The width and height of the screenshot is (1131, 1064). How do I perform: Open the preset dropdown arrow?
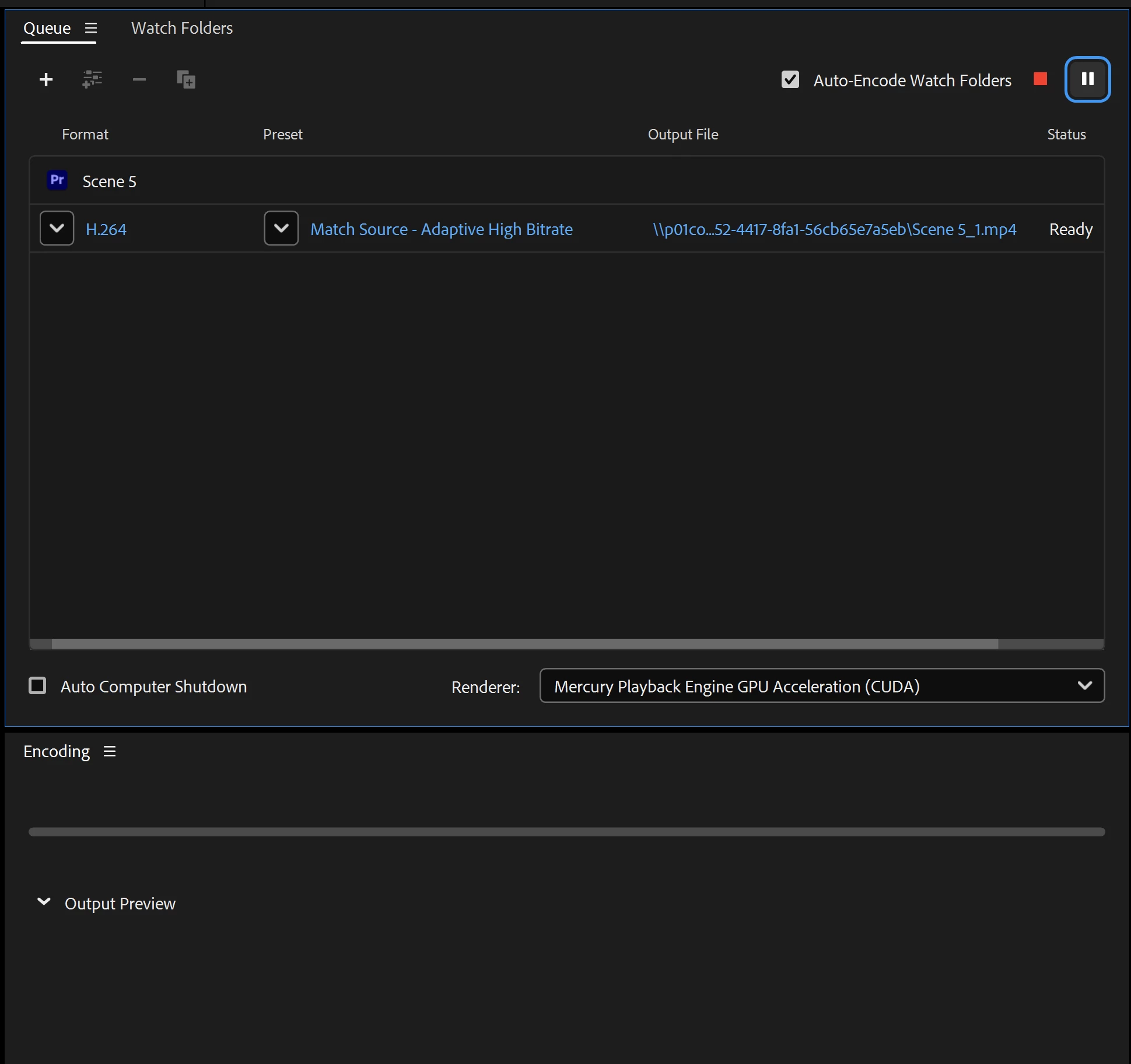point(281,228)
